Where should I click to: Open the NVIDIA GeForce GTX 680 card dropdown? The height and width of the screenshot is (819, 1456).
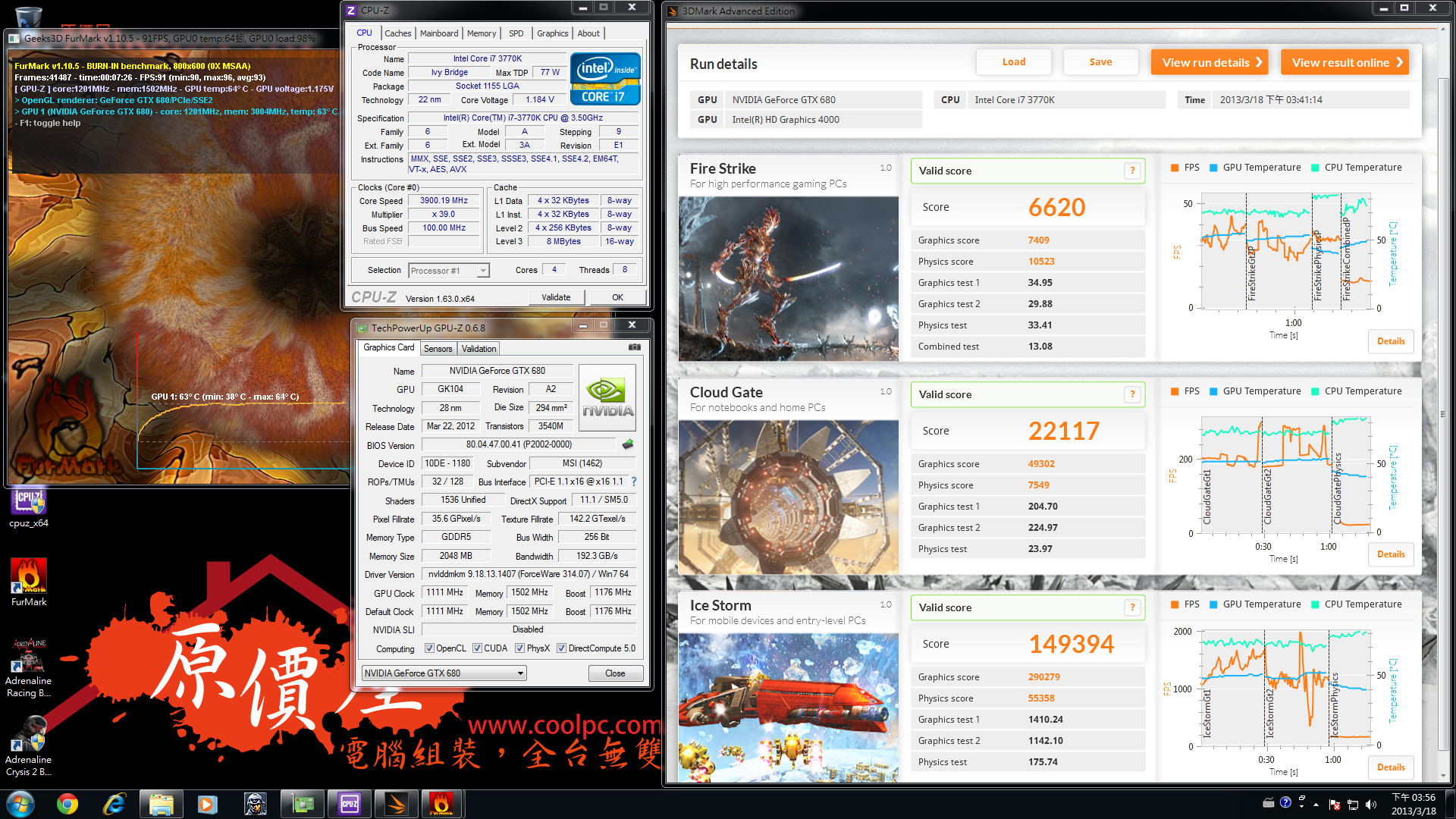pyautogui.click(x=444, y=673)
